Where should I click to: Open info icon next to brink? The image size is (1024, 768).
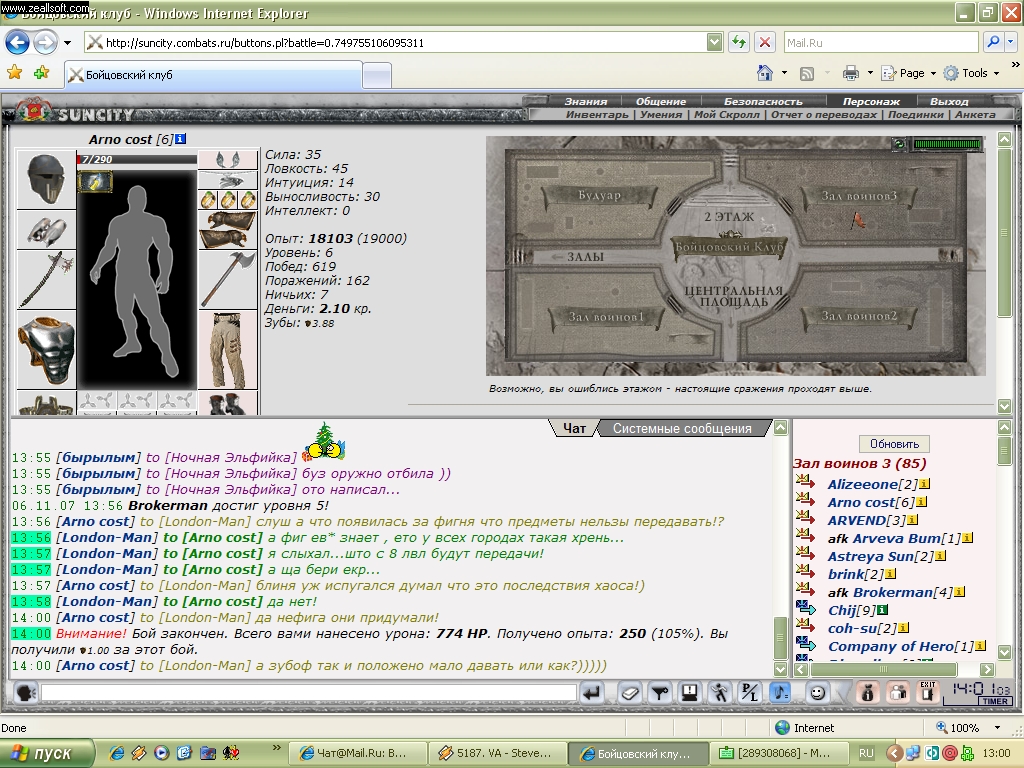click(x=890, y=574)
